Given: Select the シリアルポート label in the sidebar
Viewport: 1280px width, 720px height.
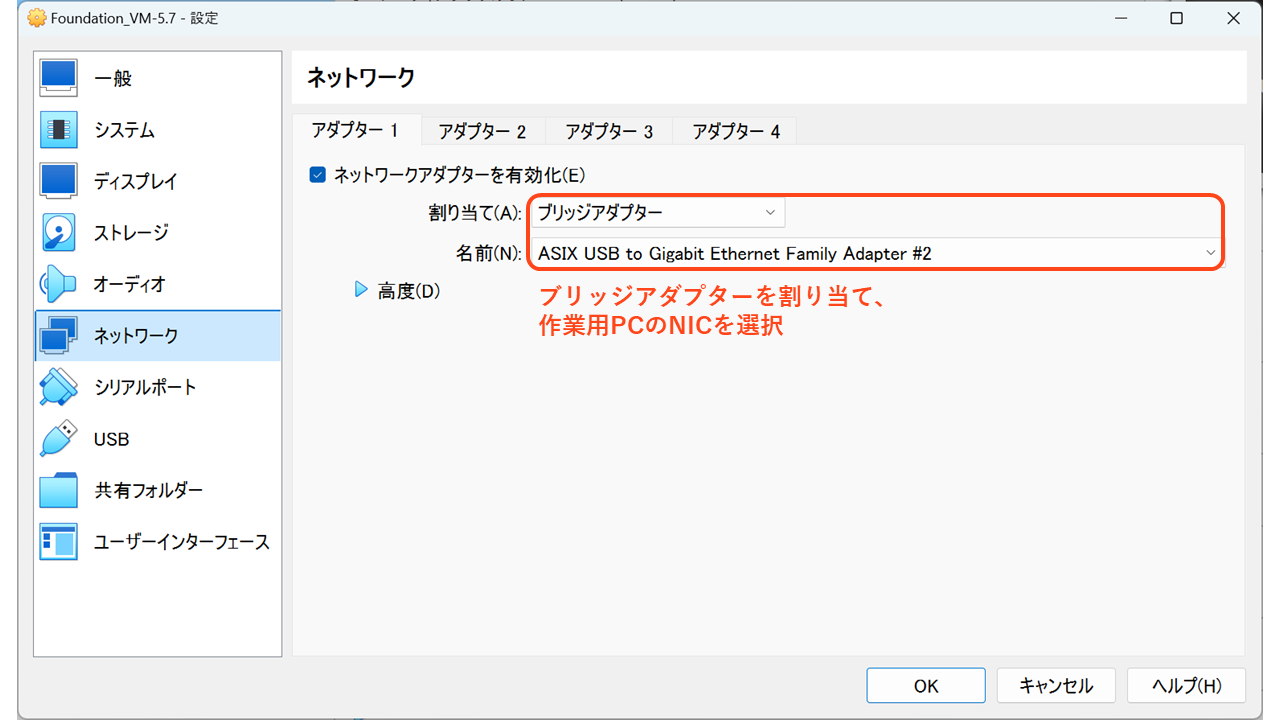Looking at the screenshot, I should (145, 387).
